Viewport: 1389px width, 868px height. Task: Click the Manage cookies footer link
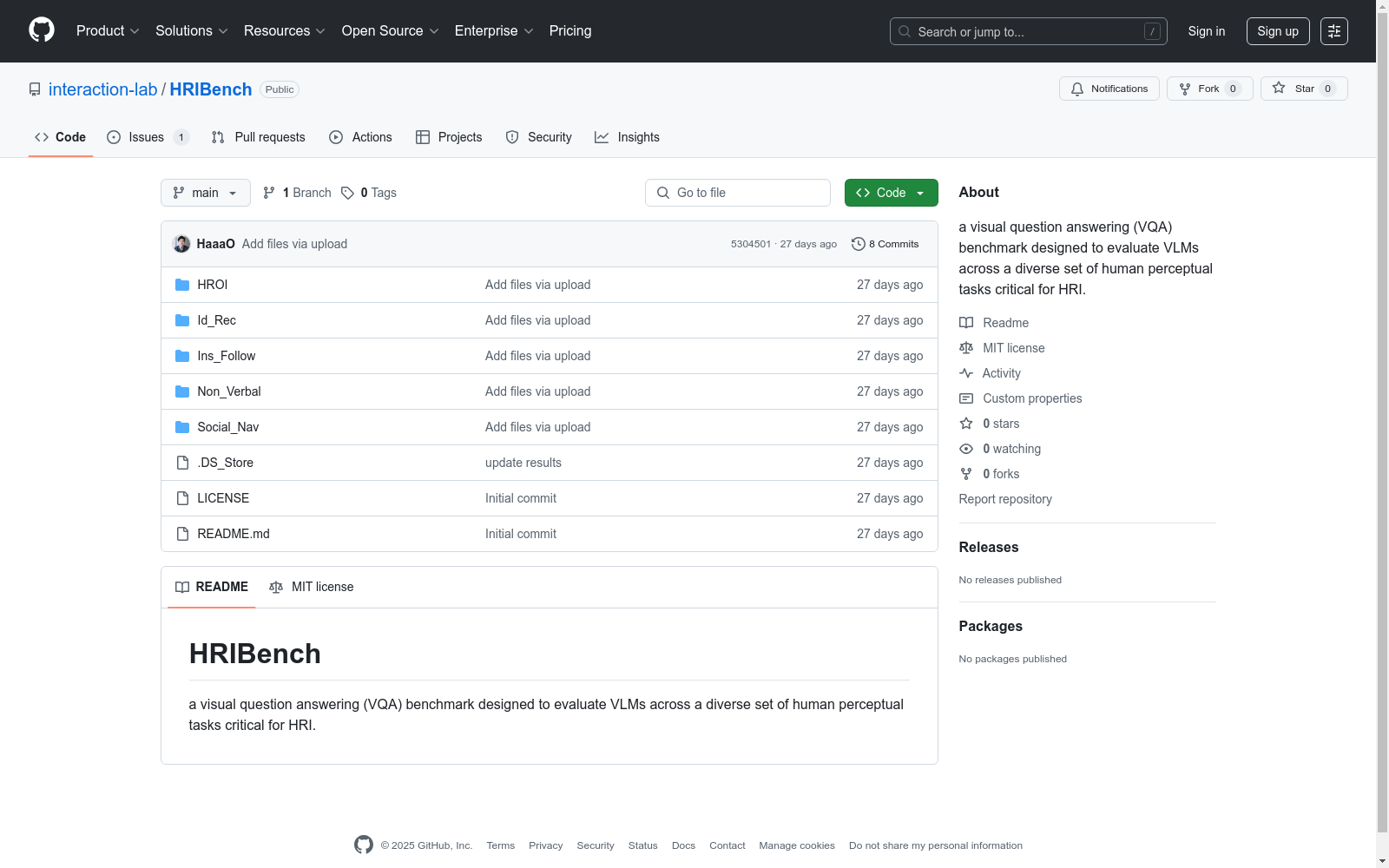click(x=797, y=845)
